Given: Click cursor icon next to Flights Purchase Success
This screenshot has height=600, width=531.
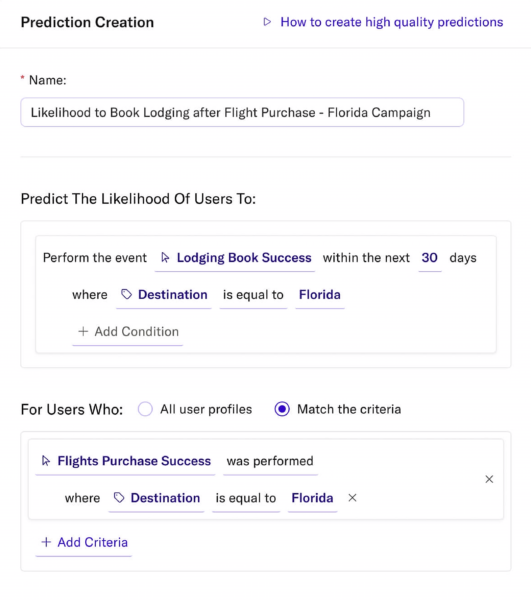Looking at the screenshot, I should 46,461.
